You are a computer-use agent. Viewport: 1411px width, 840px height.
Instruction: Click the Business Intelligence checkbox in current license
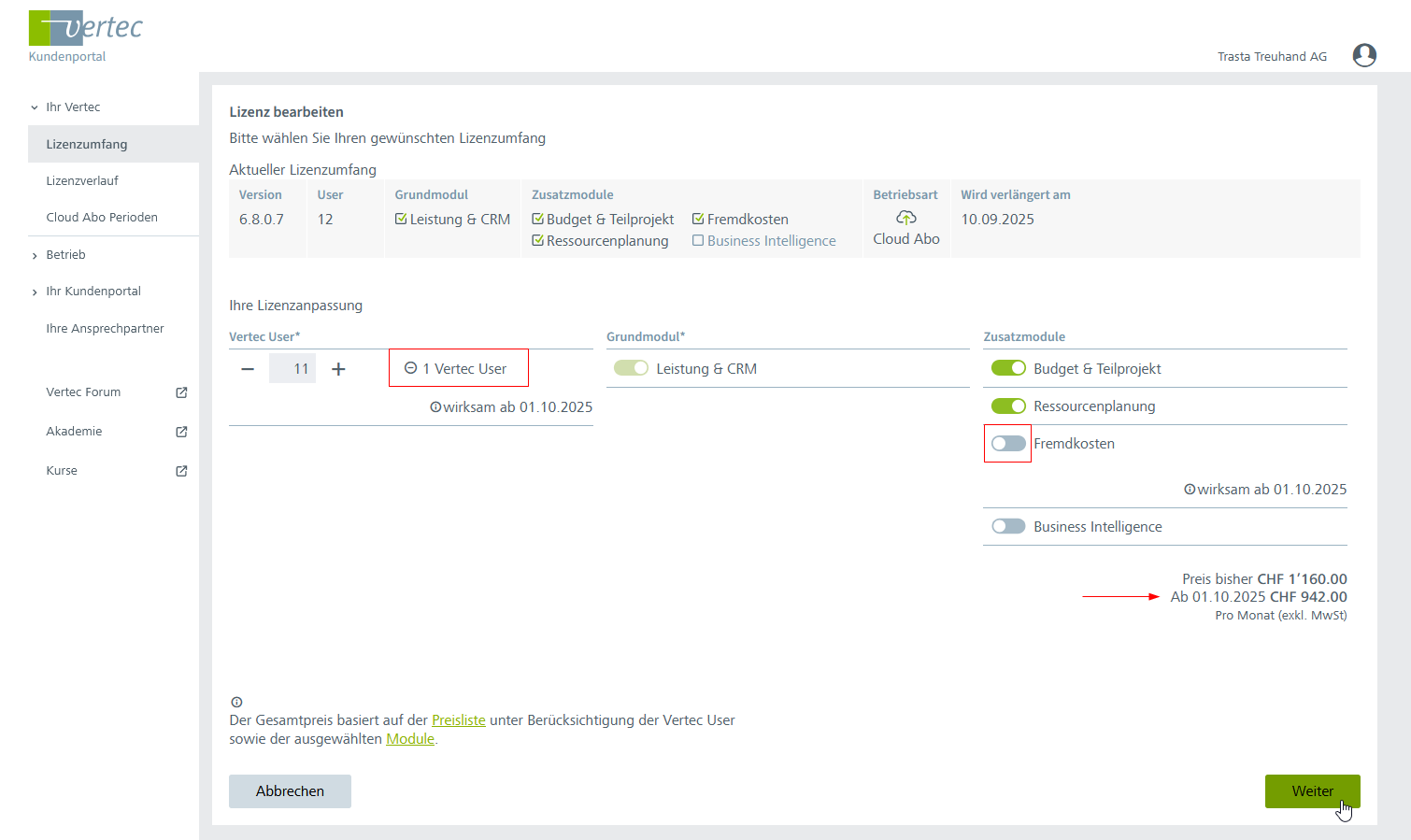[698, 240]
